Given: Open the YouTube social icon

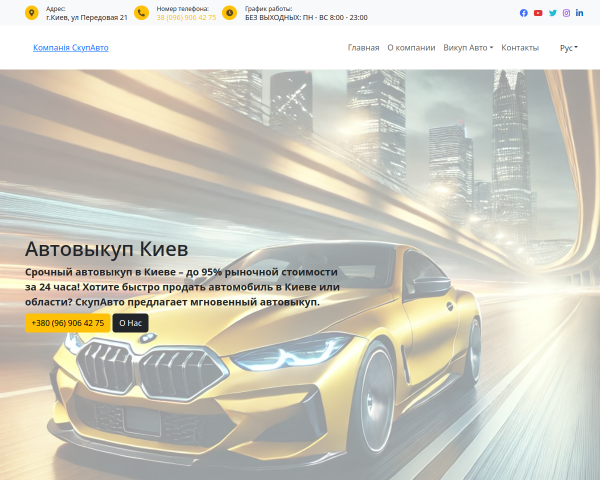Looking at the screenshot, I should click(538, 13).
